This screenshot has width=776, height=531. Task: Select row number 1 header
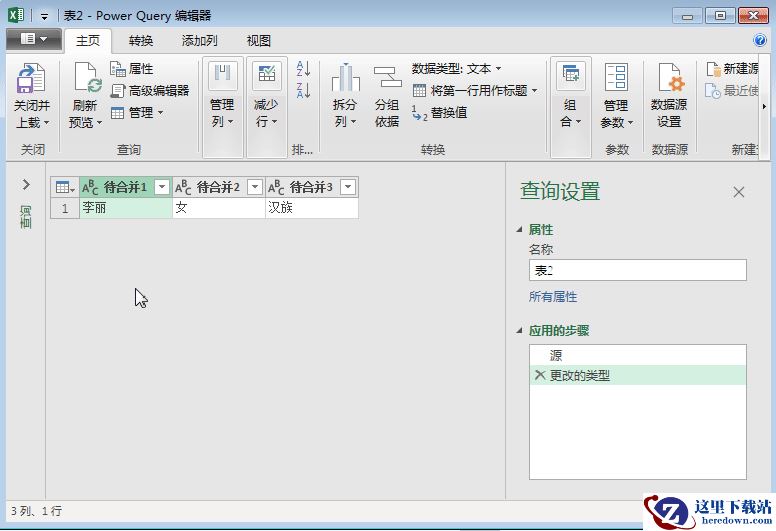pyautogui.click(x=65, y=208)
